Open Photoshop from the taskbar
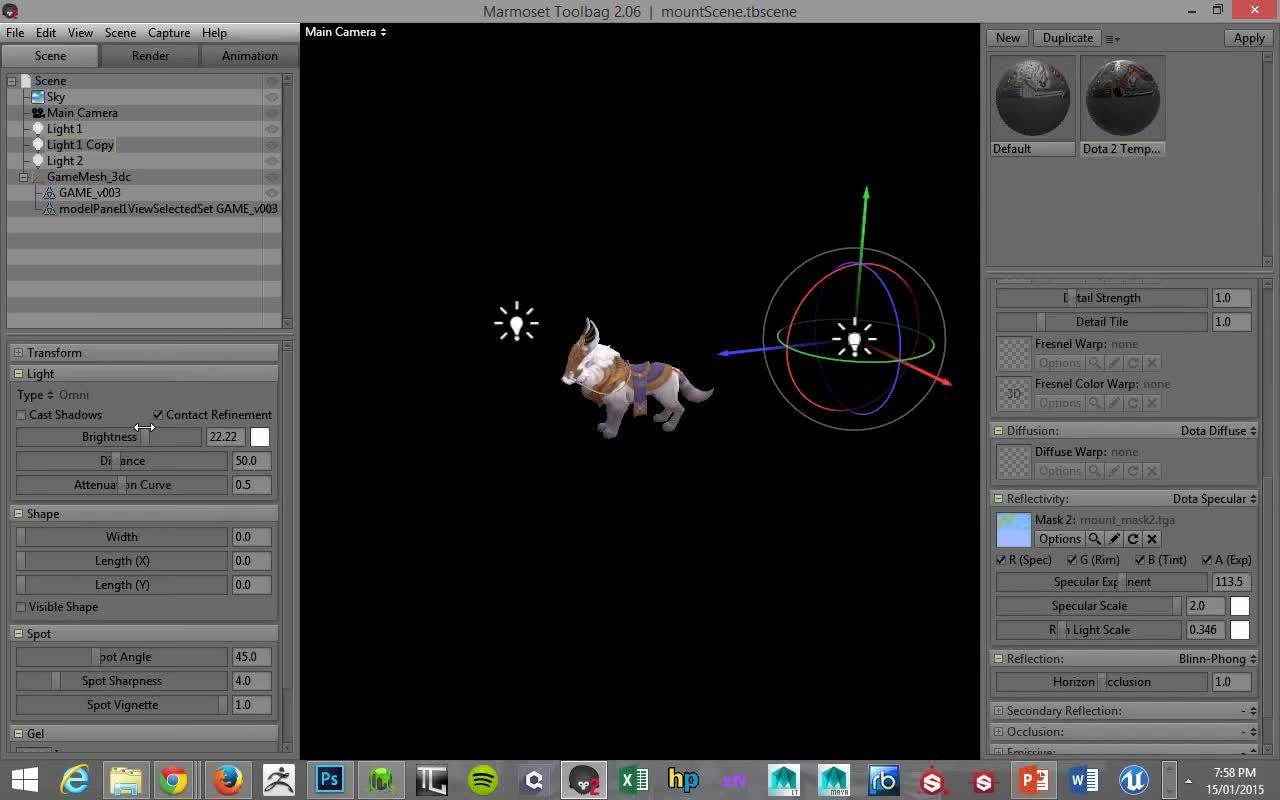The height and width of the screenshot is (800, 1280). click(x=329, y=779)
